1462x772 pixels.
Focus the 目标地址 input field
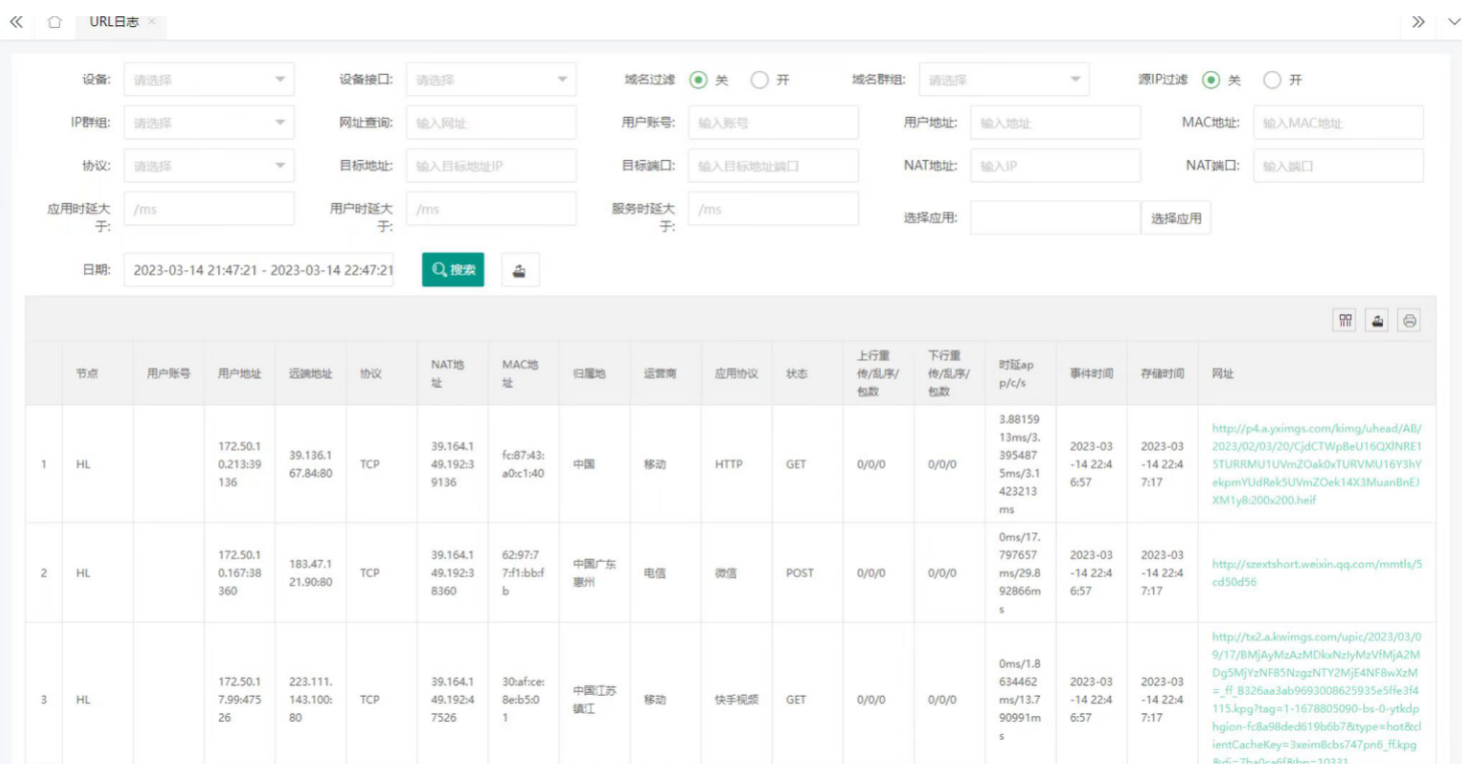click(x=491, y=166)
